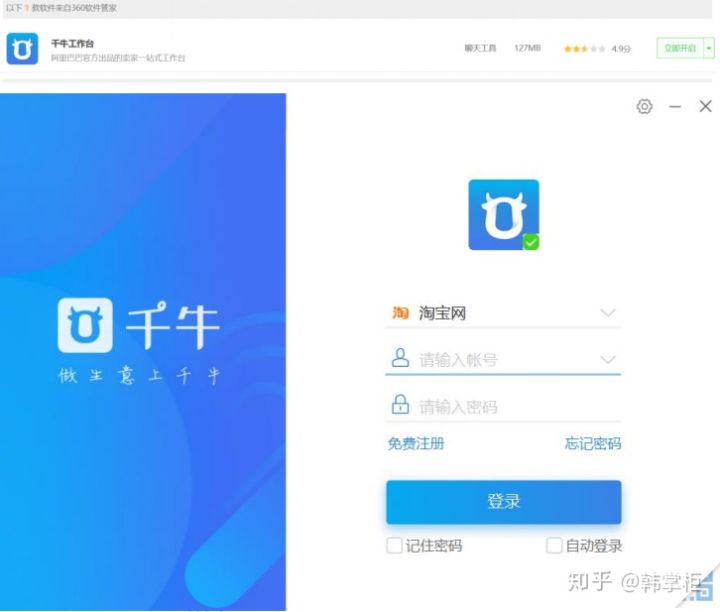The image size is (720, 612).
Task: Click the star rating for 千牛工作台
Action: [585, 49]
